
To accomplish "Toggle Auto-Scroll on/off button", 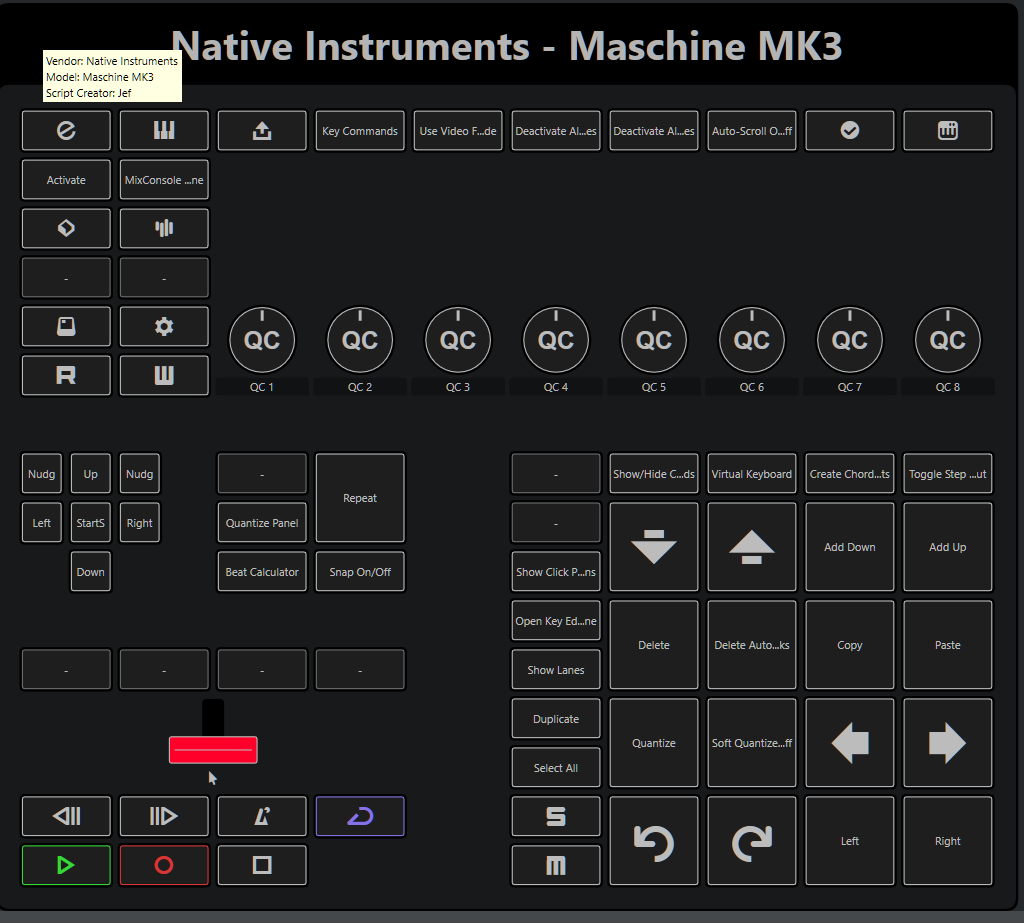I will pyautogui.click(x=752, y=131).
